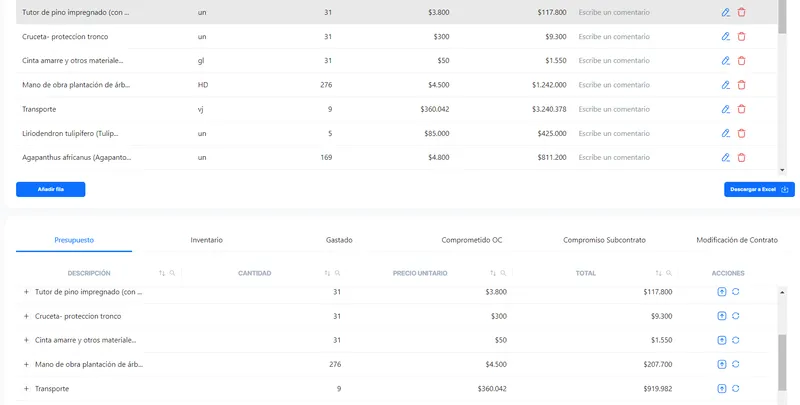Edit the Cinta amarre row
The height and width of the screenshot is (405, 800).
click(726, 61)
